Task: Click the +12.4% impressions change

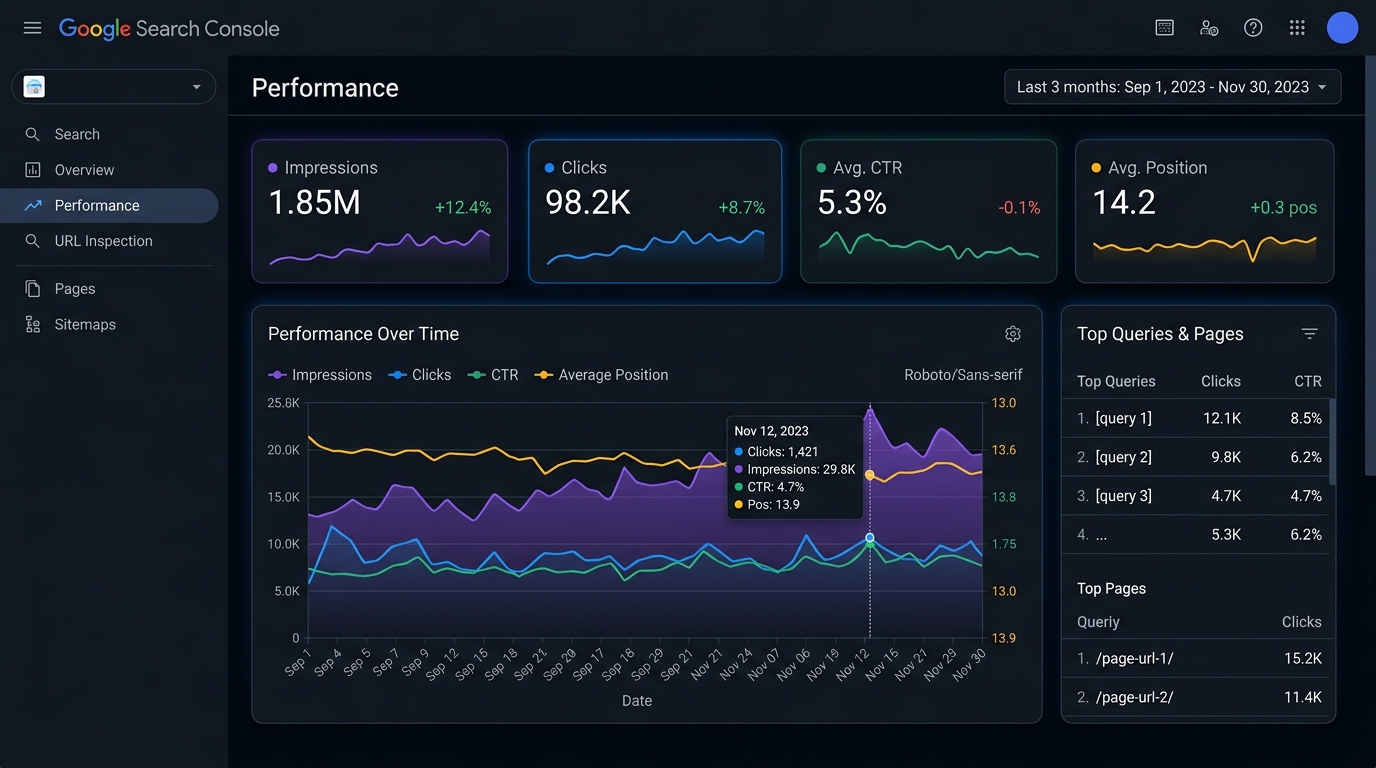Action: (463, 208)
